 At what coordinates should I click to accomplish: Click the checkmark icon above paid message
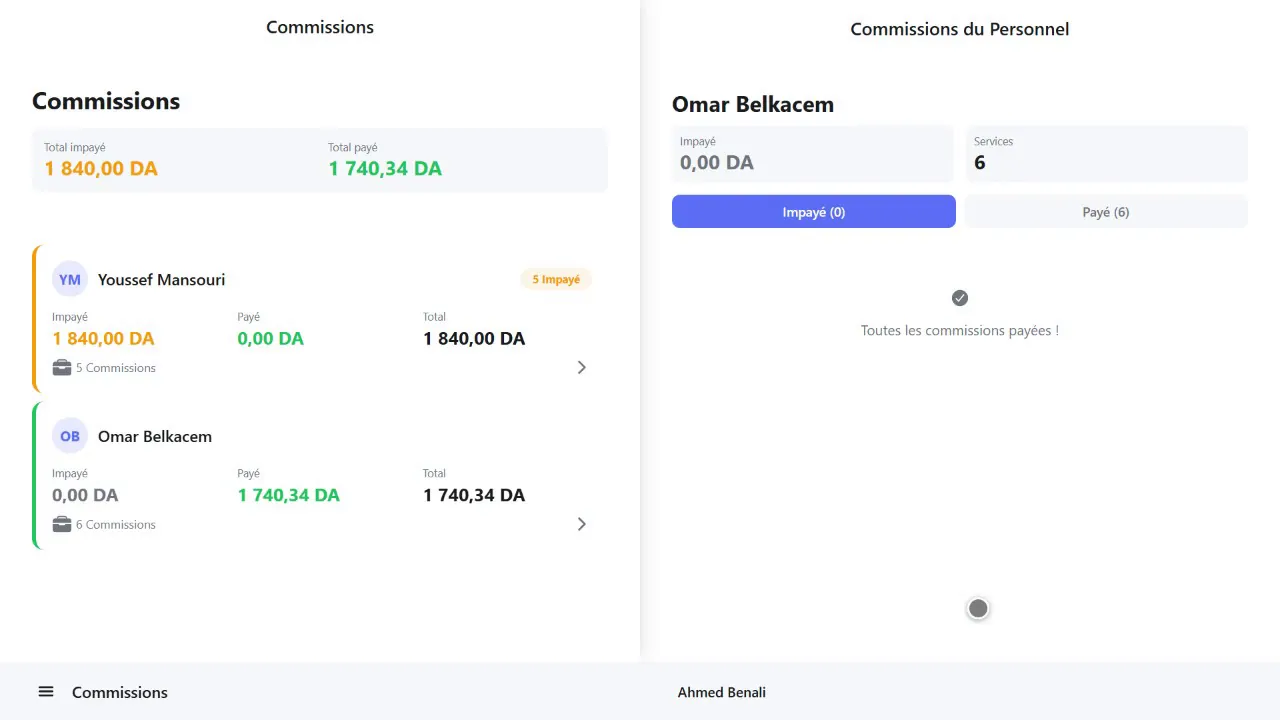coord(960,298)
